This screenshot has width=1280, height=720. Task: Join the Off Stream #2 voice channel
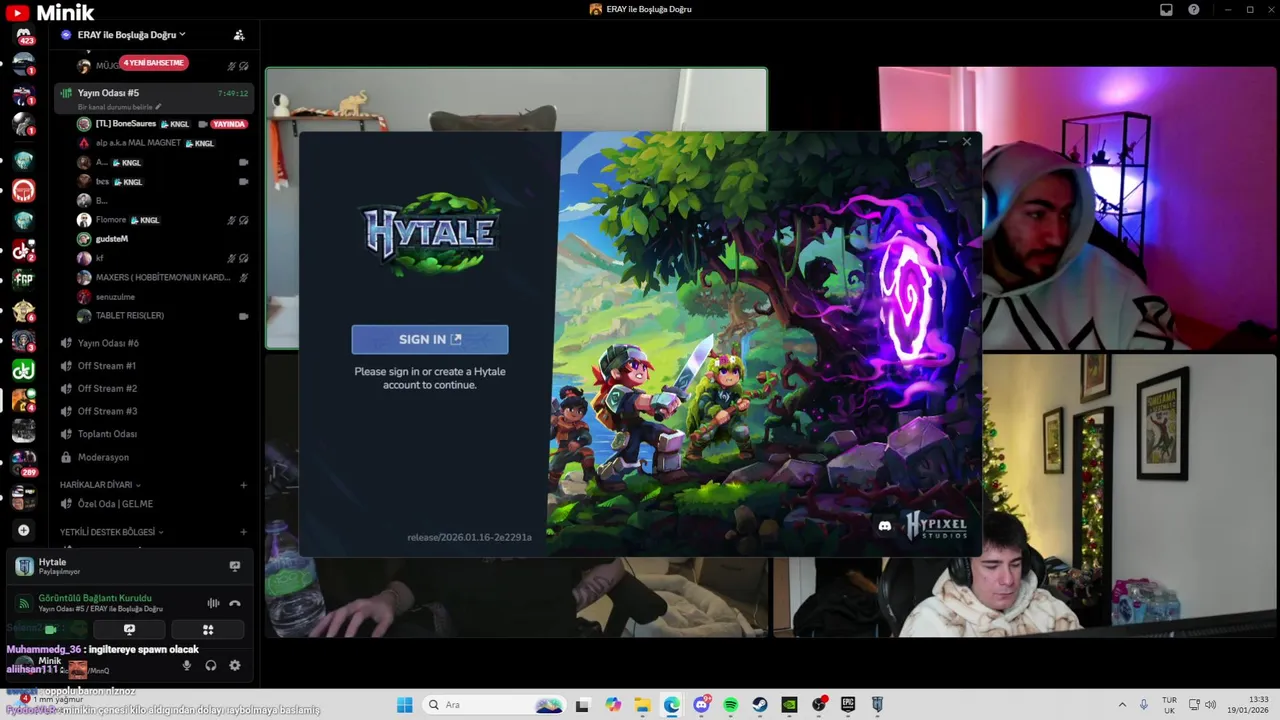click(x=107, y=388)
